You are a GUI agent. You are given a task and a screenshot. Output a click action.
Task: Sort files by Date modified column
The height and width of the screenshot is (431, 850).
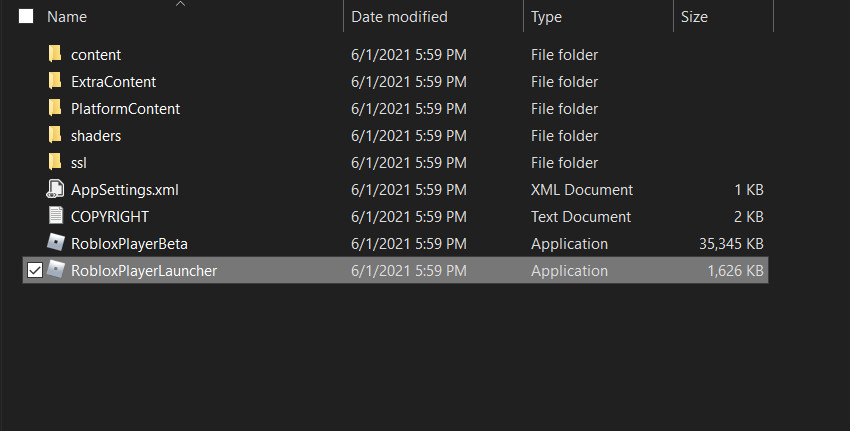pyautogui.click(x=399, y=17)
